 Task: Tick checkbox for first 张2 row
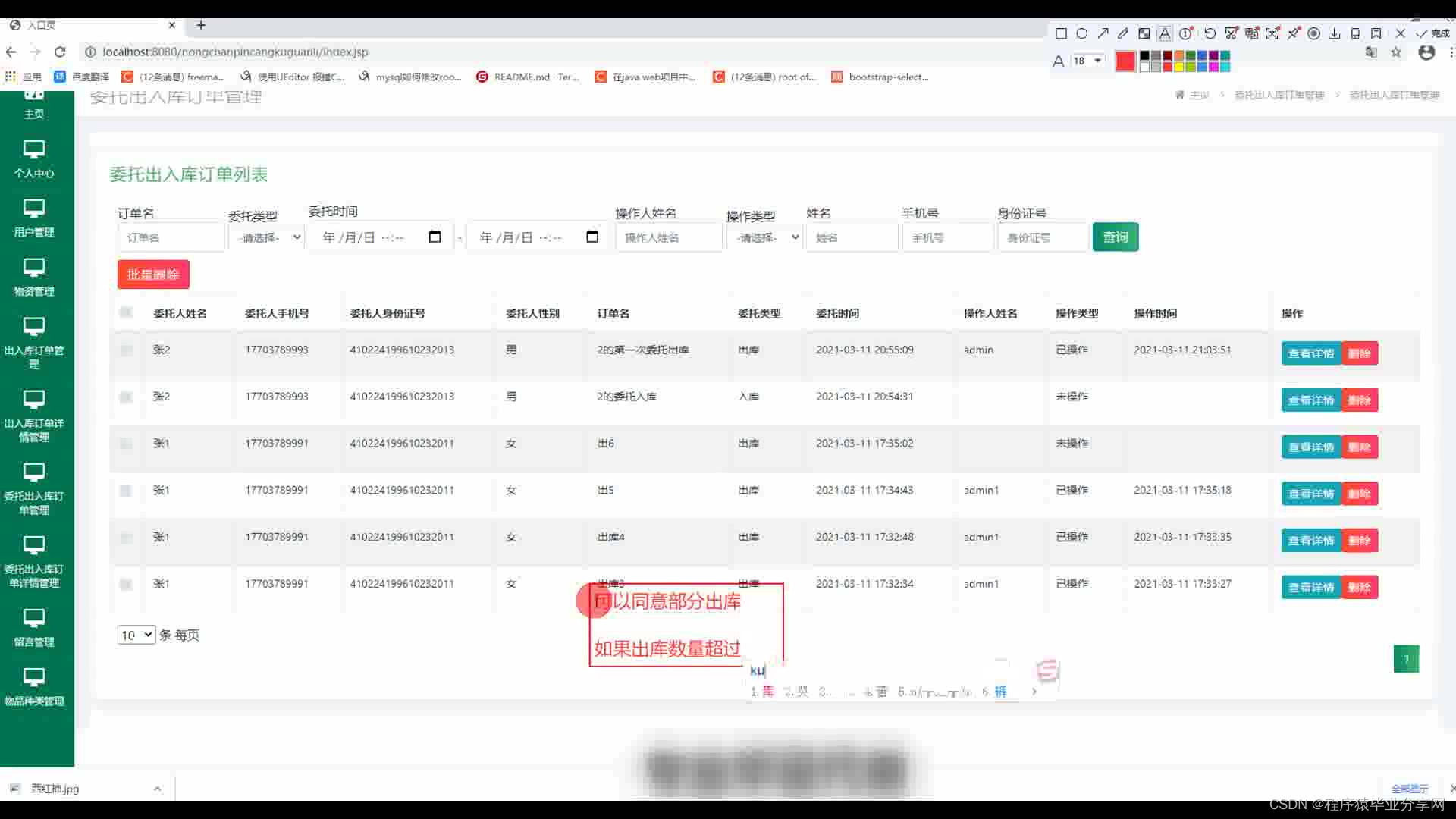click(x=127, y=350)
